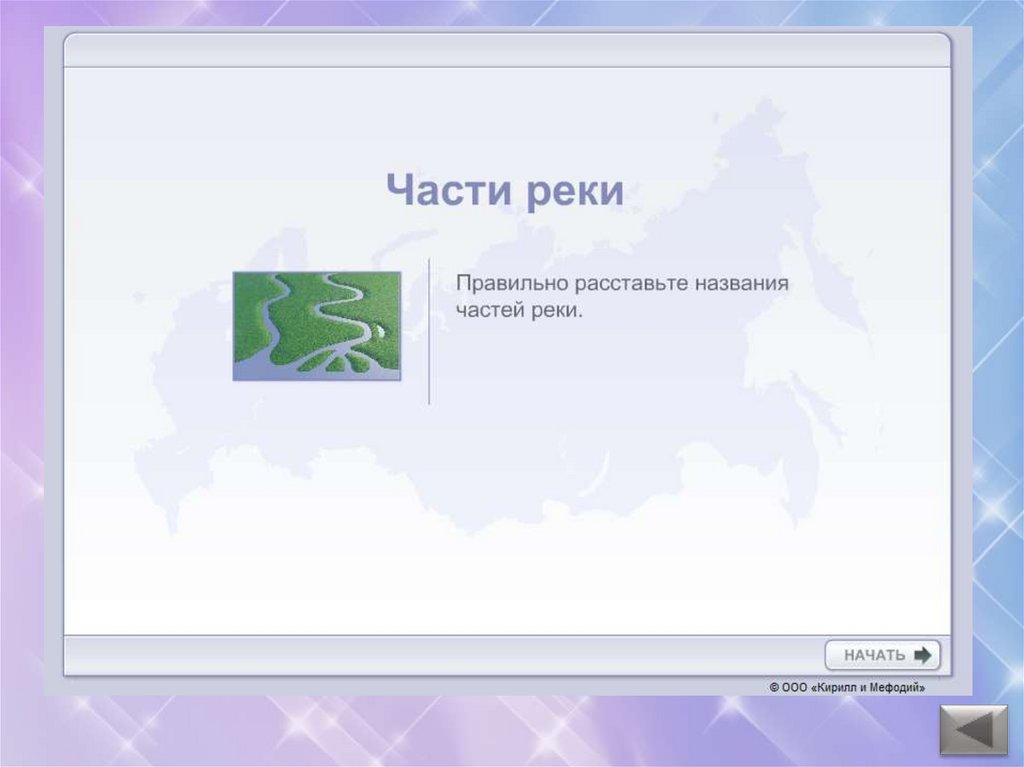The width and height of the screenshot is (1024, 767).
Task: Click the title text «Части реки»
Action: coord(505,190)
